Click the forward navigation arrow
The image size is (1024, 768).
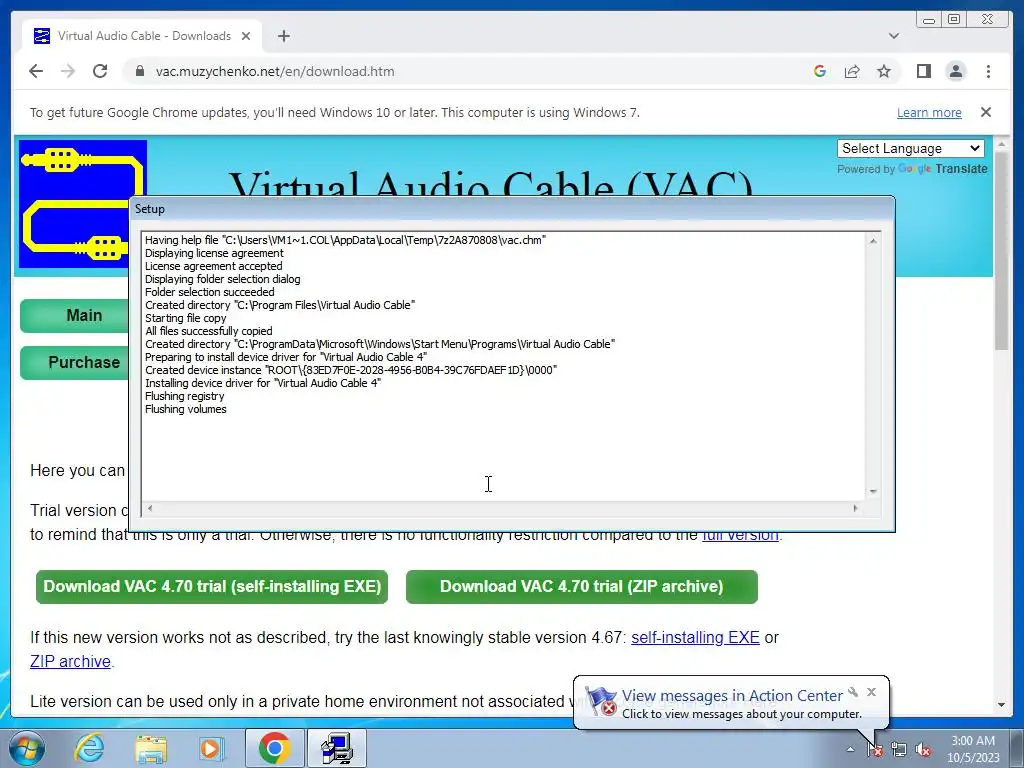(x=68, y=71)
